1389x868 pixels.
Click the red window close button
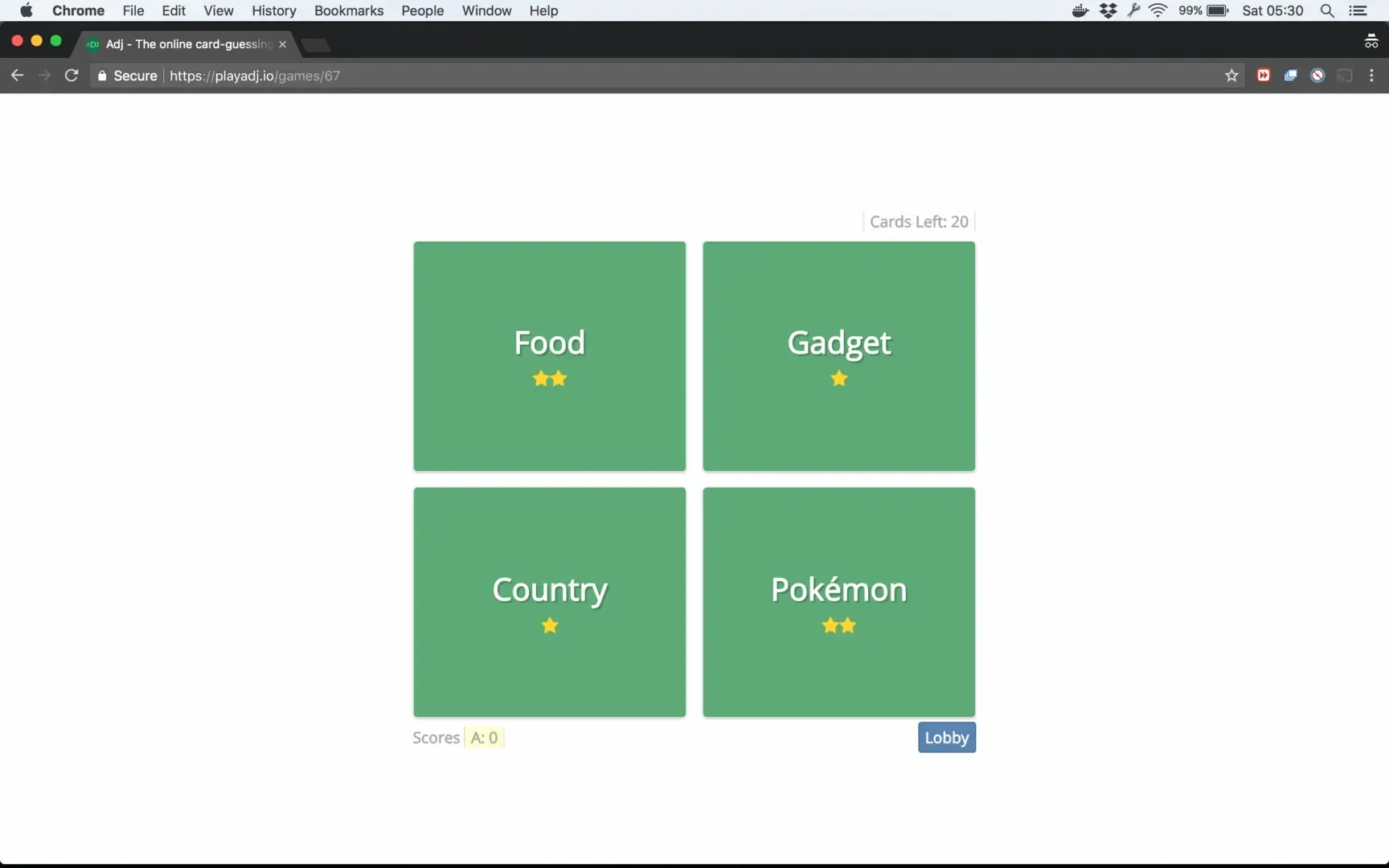tap(17, 41)
